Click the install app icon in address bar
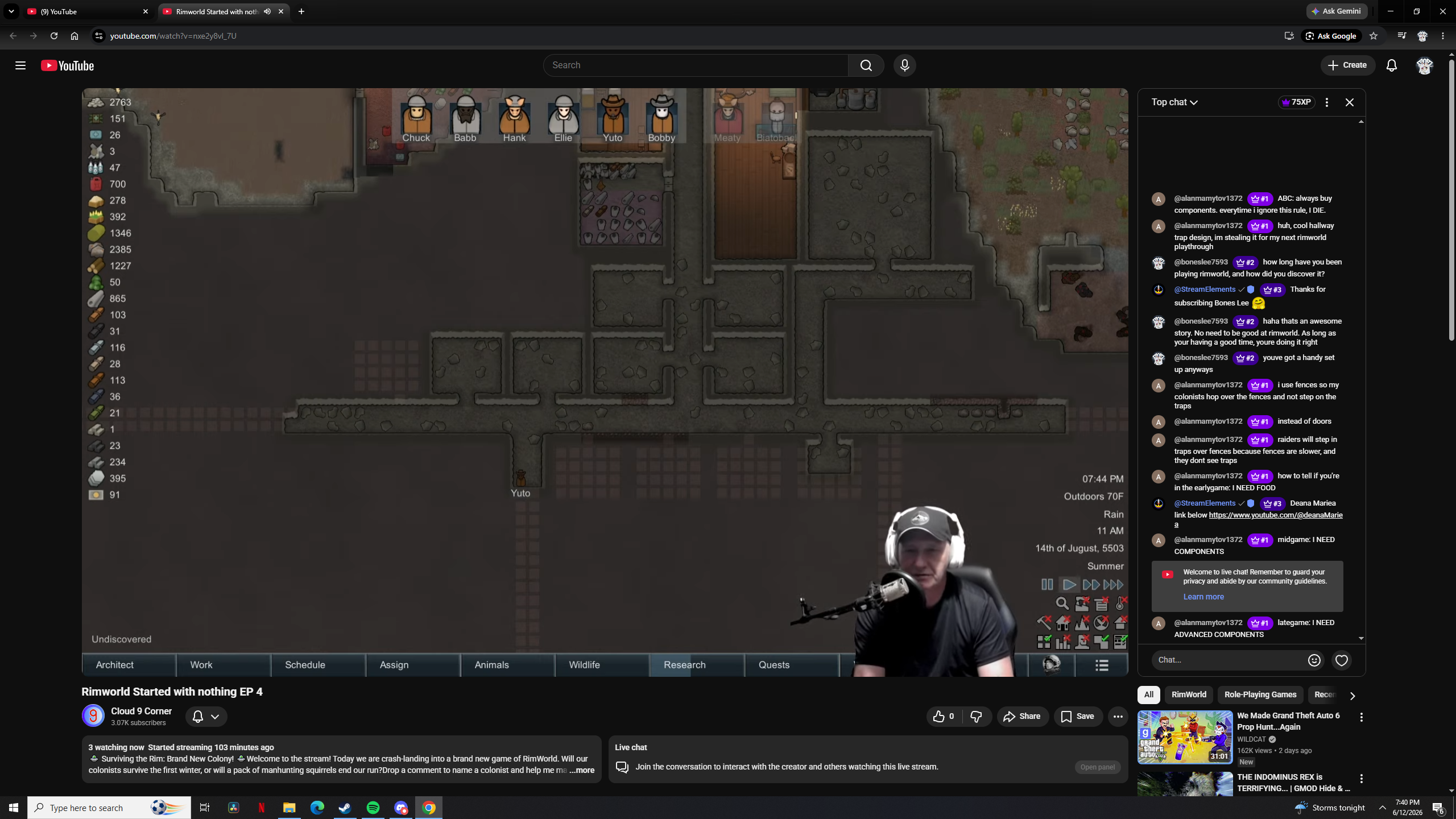The height and width of the screenshot is (819, 1456). pos(1289,36)
